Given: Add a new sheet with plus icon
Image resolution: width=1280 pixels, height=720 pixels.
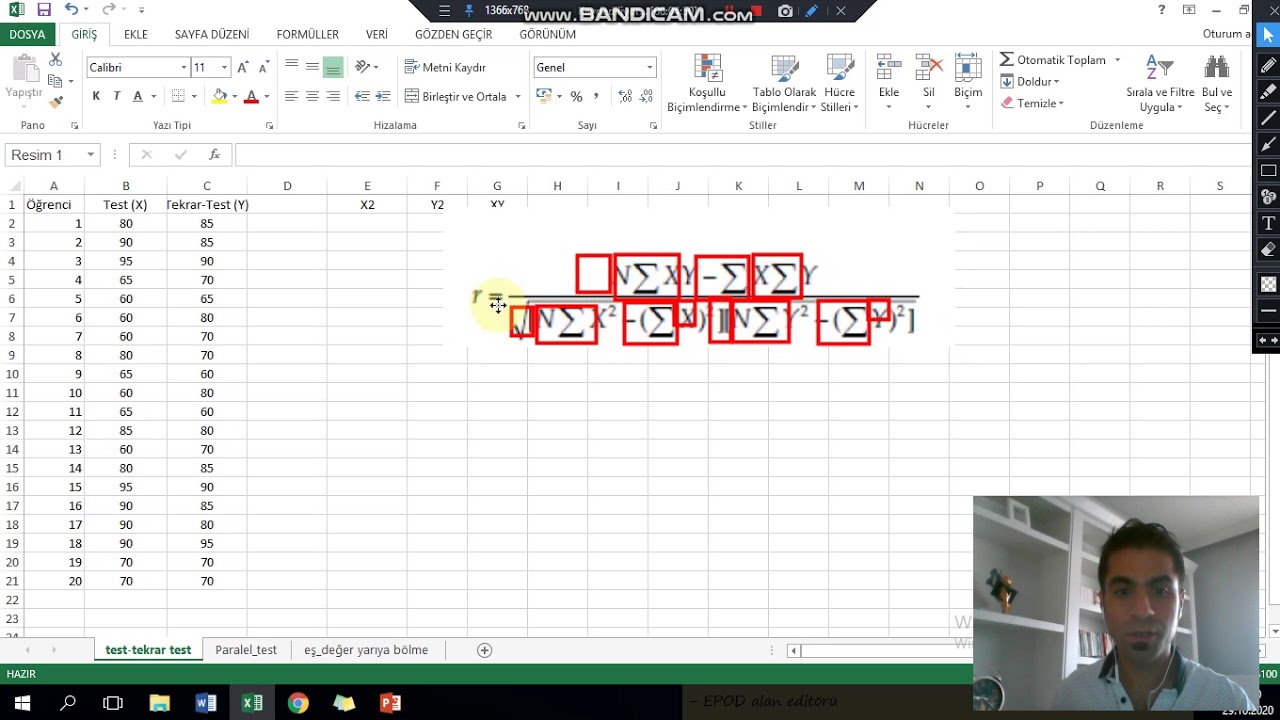Looking at the screenshot, I should coord(485,650).
